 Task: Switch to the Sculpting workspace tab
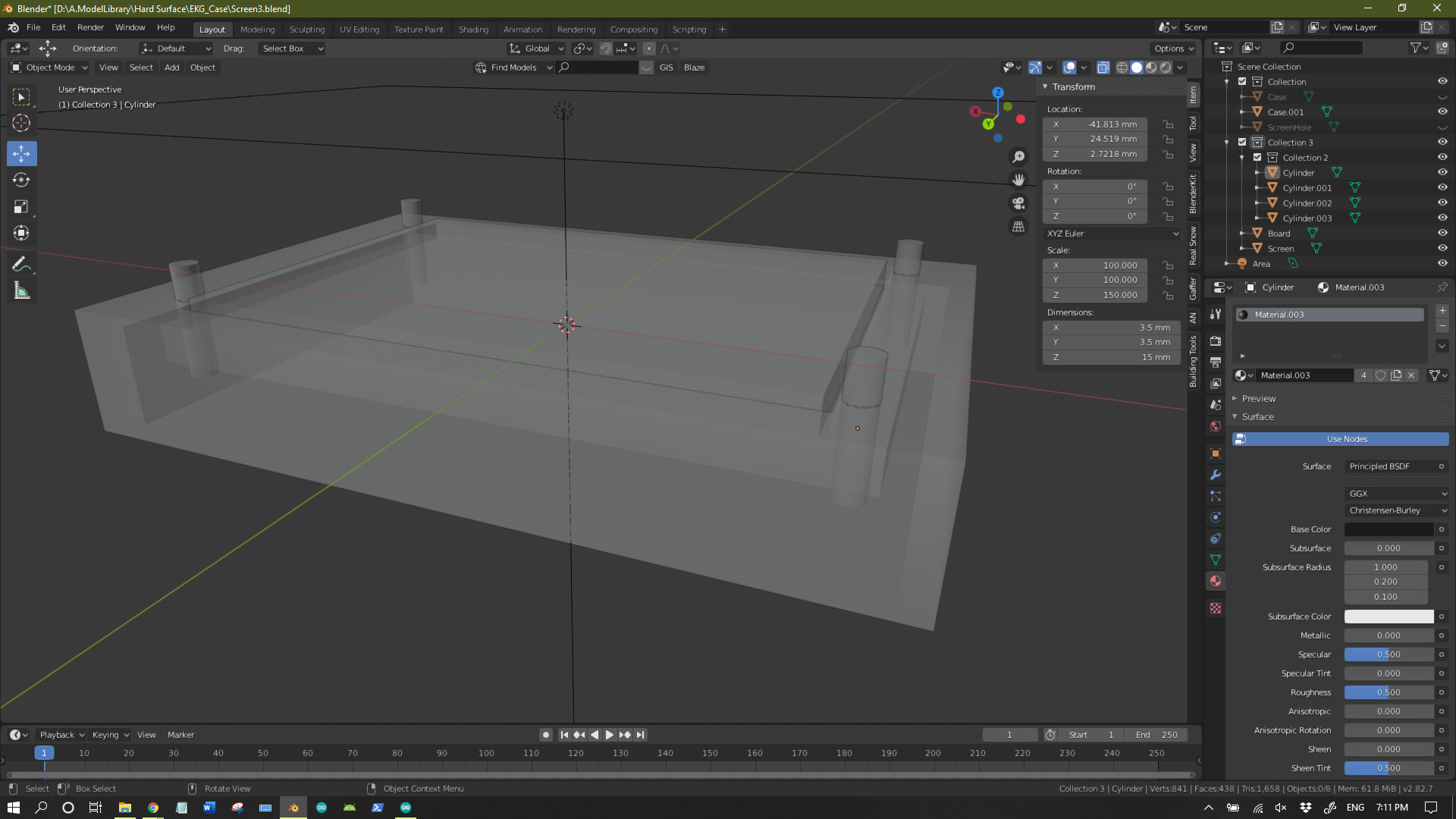[306, 30]
